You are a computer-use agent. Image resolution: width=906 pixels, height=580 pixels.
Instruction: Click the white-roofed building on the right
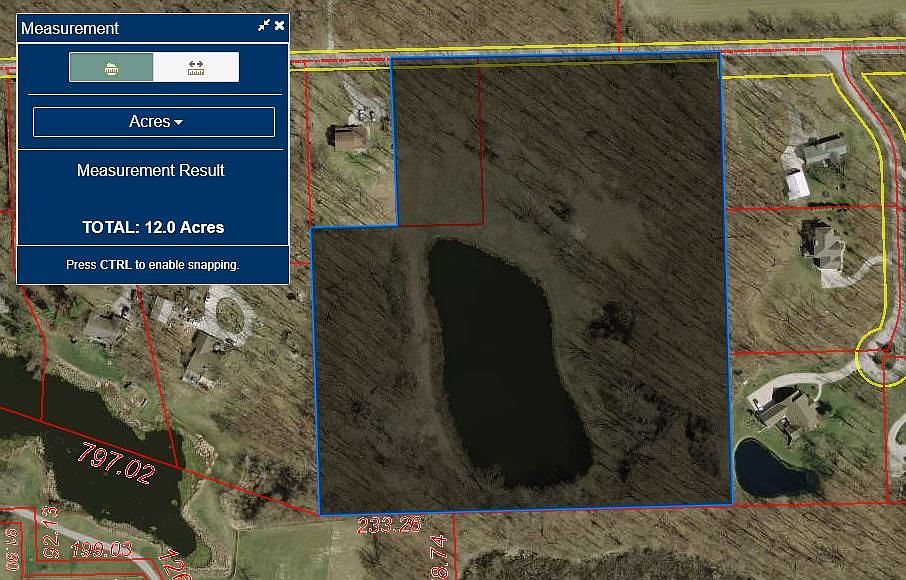pyautogui.click(x=798, y=185)
